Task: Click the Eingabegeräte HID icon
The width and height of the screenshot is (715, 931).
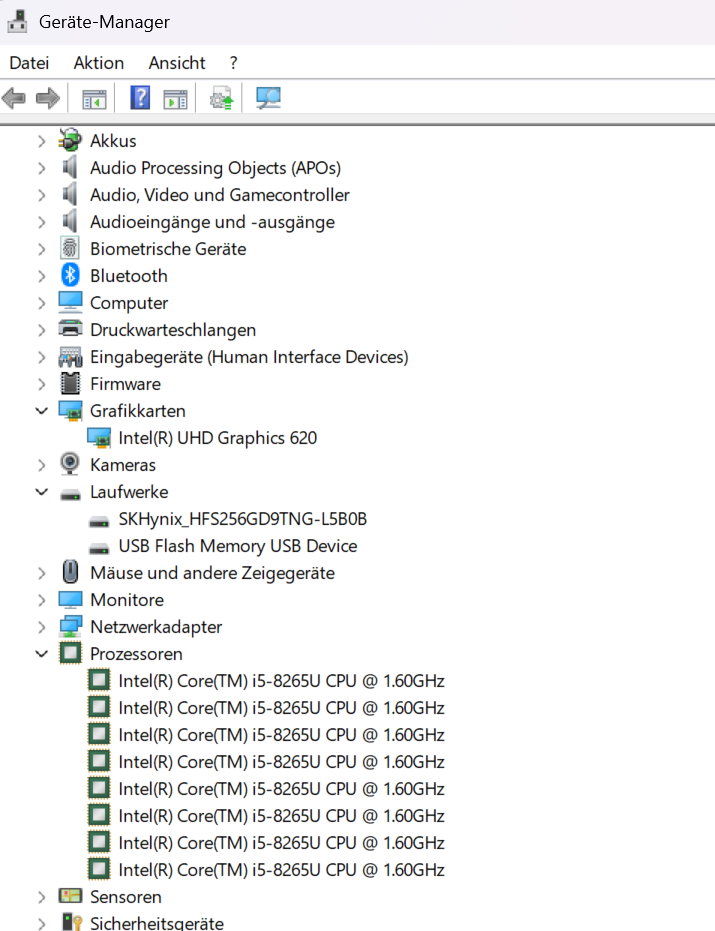Action: 70,357
